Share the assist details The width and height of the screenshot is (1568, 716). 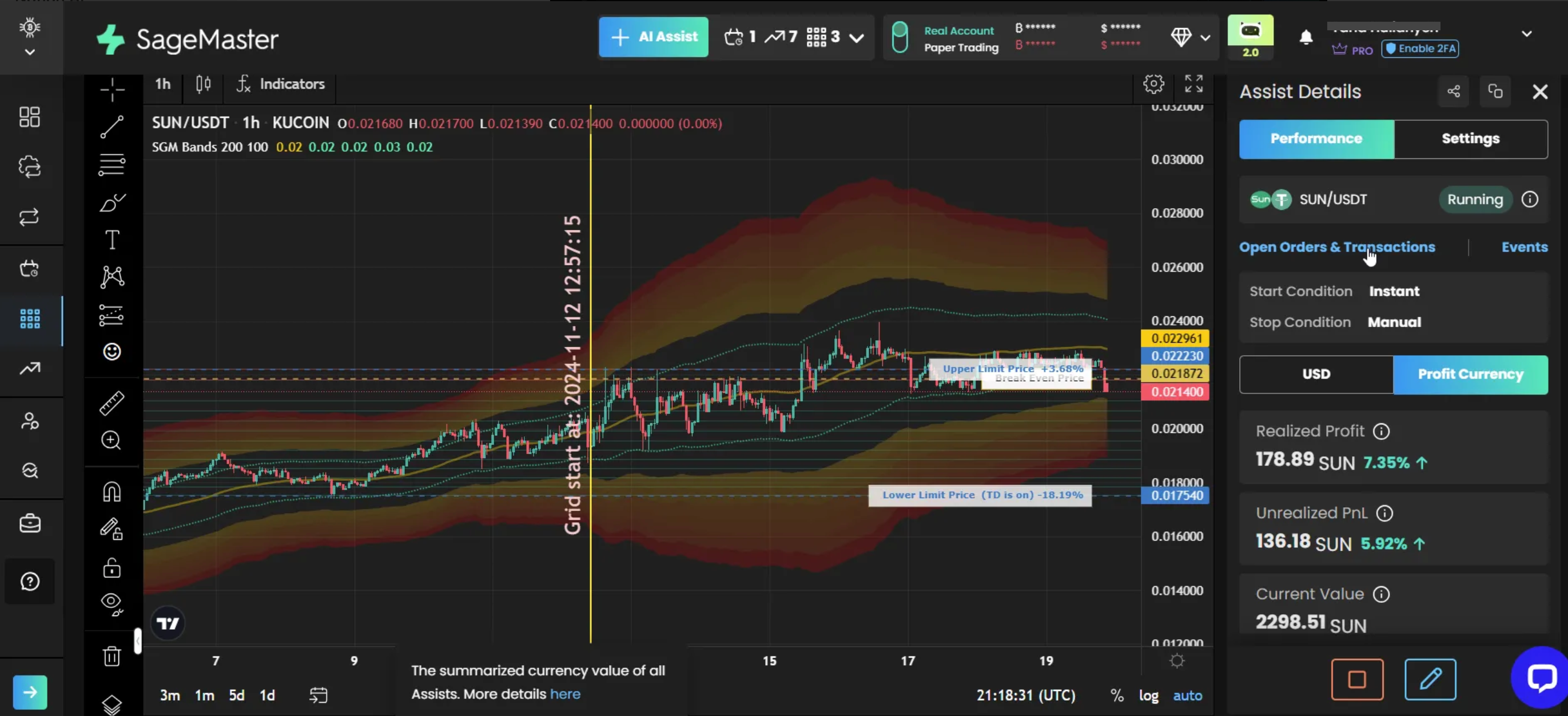[x=1454, y=92]
